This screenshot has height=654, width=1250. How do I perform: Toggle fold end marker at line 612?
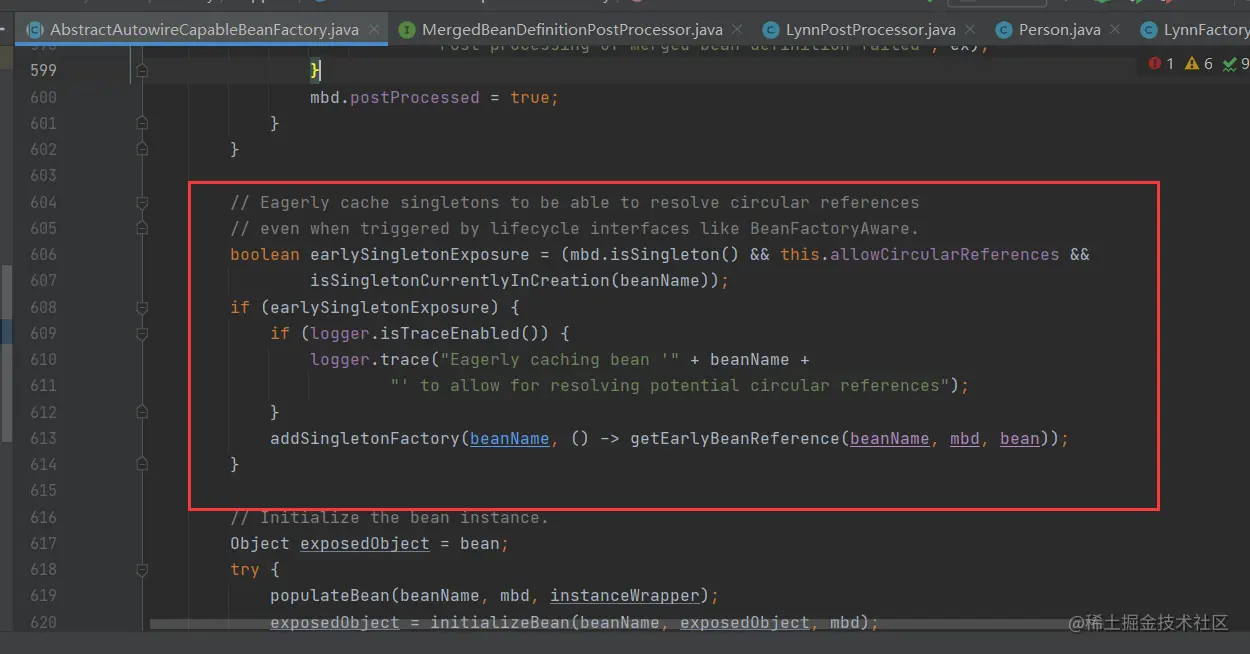click(141, 412)
